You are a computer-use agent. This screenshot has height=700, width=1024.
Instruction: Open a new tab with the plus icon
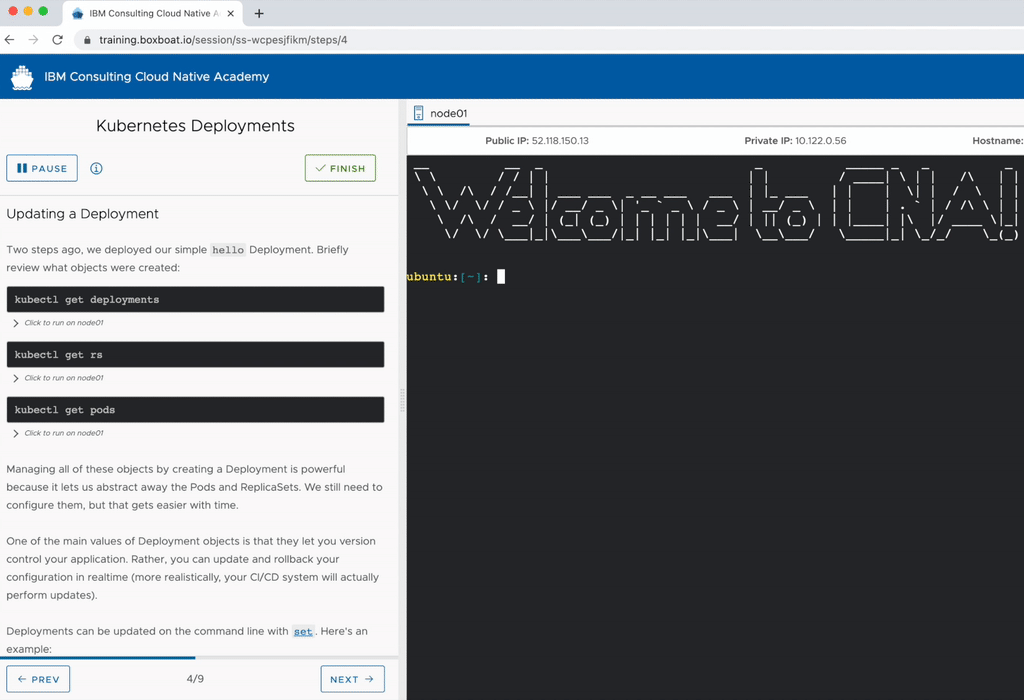tap(258, 14)
